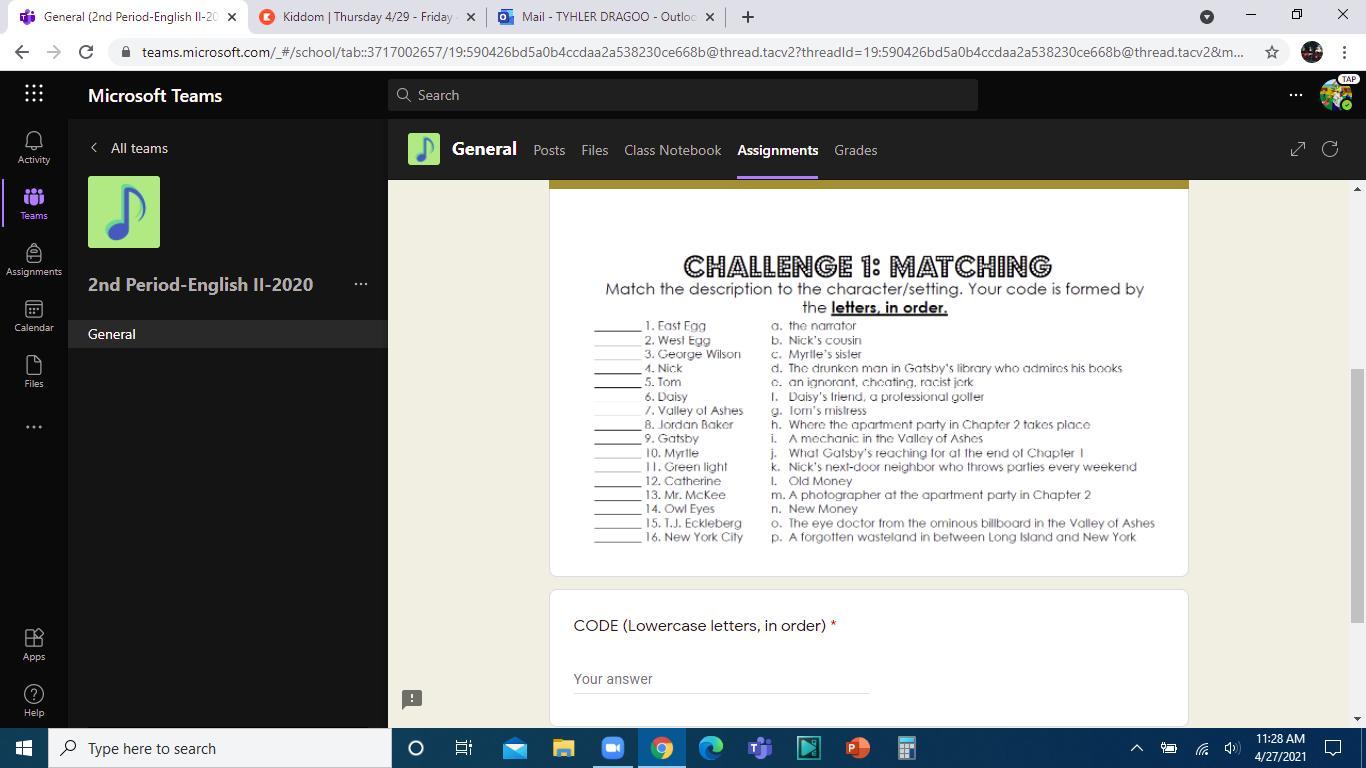Open File Explorer from taskbar
This screenshot has width=1366, height=768.
[x=564, y=748]
